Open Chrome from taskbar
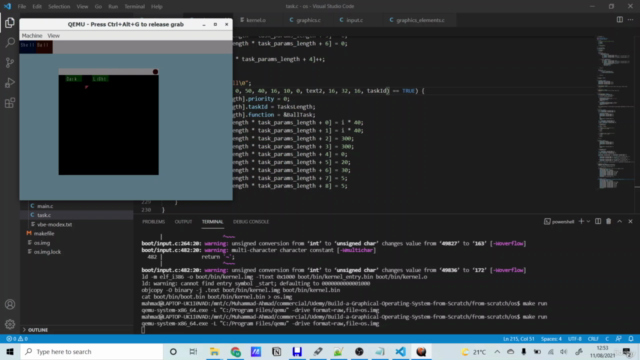This screenshot has height=360, width=640. [x=236, y=351]
